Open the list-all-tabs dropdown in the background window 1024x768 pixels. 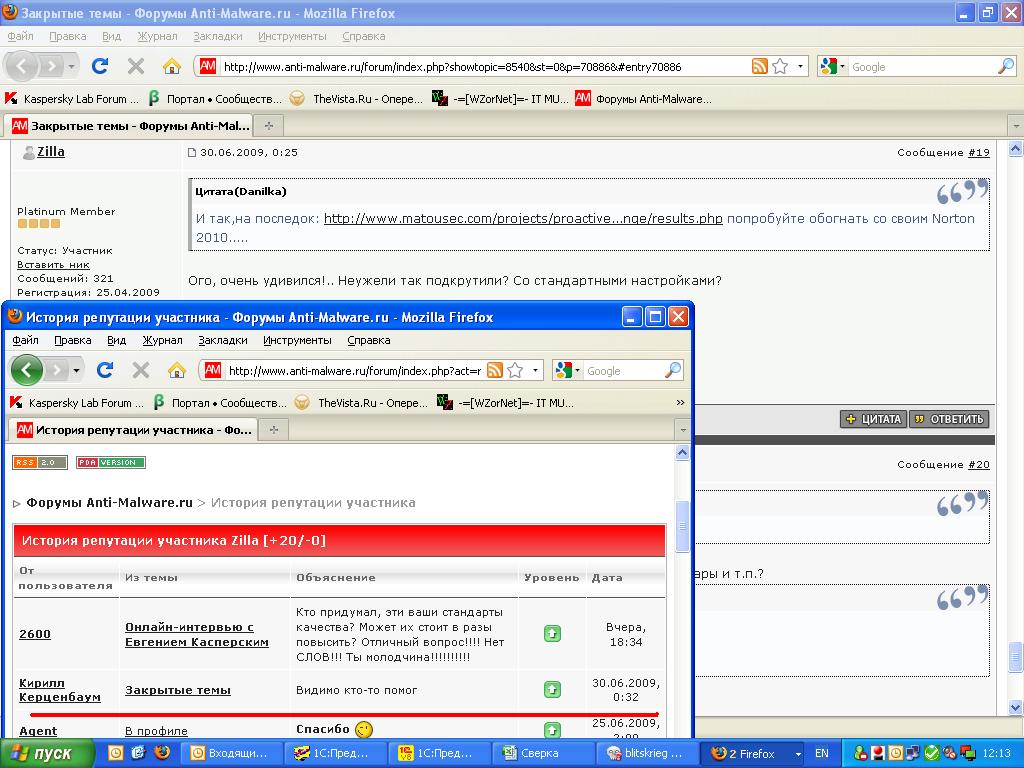coord(1015,125)
